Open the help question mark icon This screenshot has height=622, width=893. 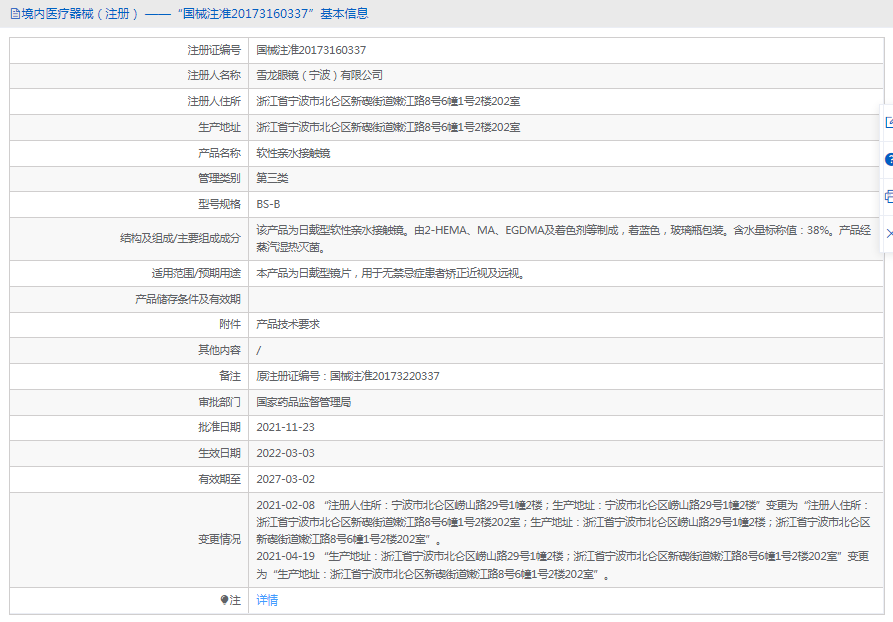(888, 159)
